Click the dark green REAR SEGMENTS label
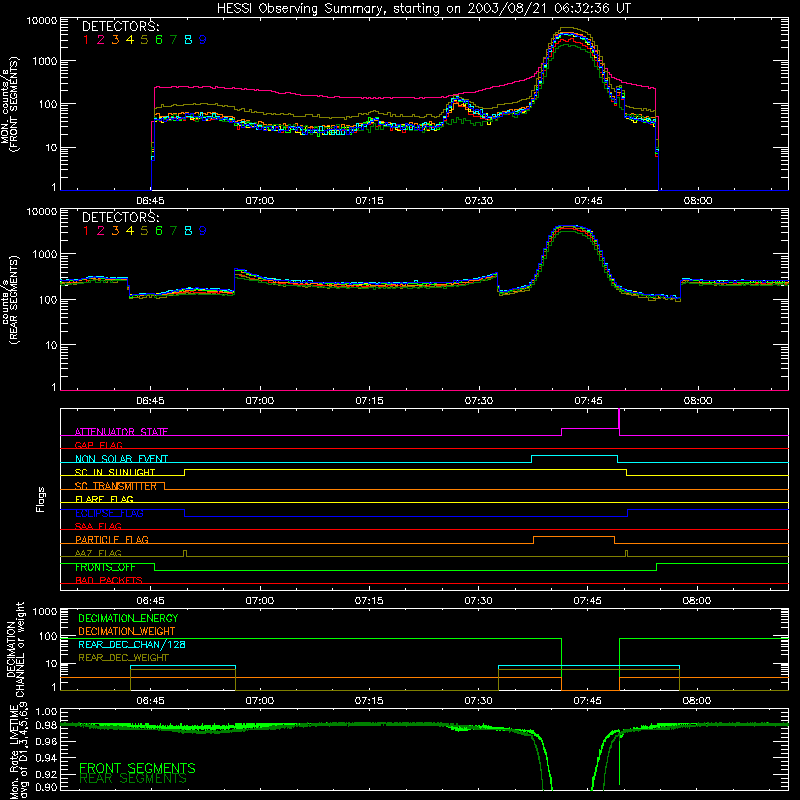This screenshot has height=800, width=800. 133,779
